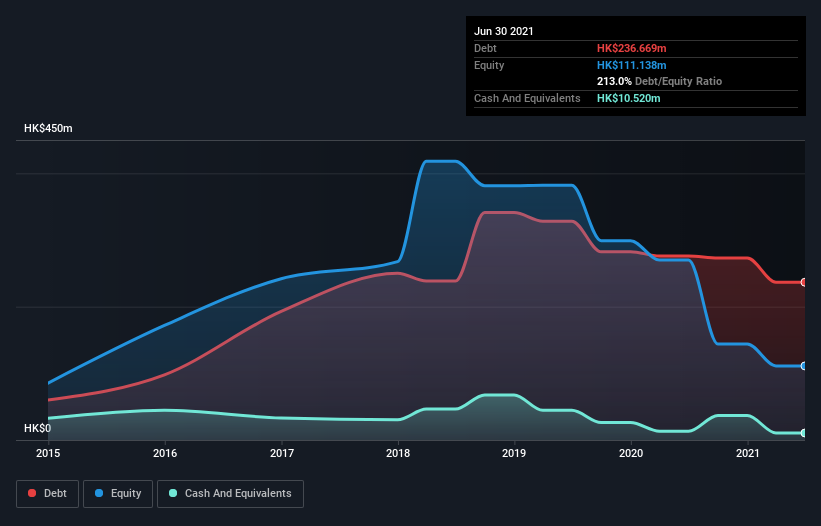Toggle the Cash And Equivalents legend button

(230, 494)
